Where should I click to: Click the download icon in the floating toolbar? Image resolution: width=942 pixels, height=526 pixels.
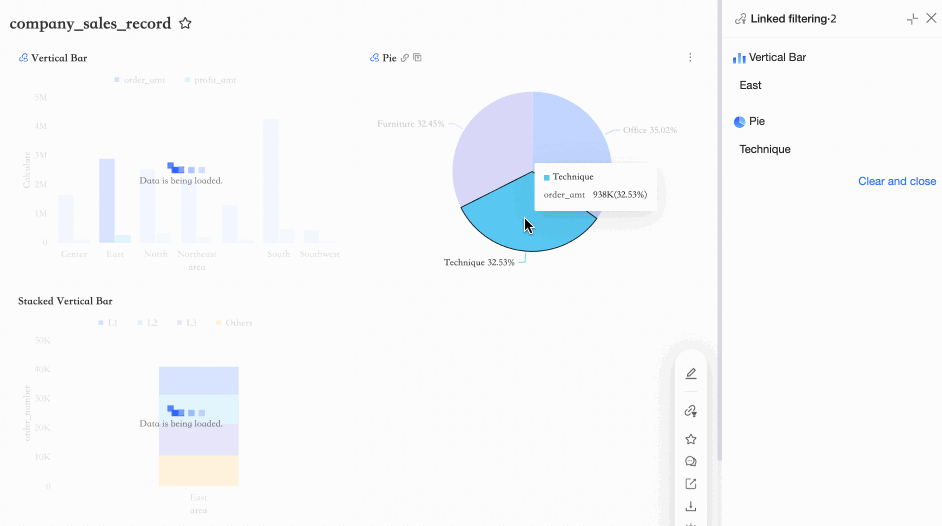691,507
